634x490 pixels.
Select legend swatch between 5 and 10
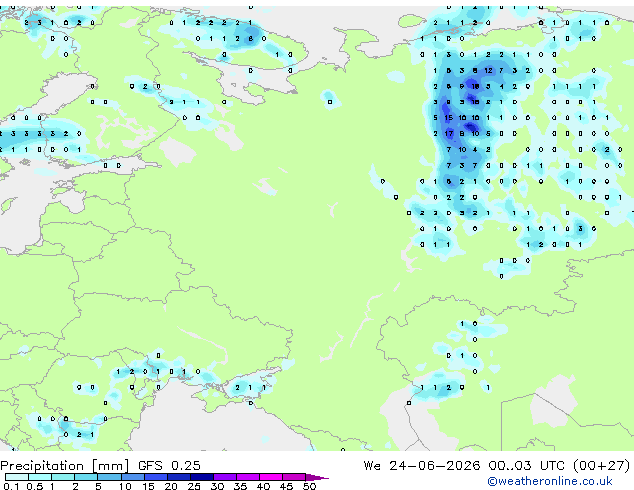point(109,477)
